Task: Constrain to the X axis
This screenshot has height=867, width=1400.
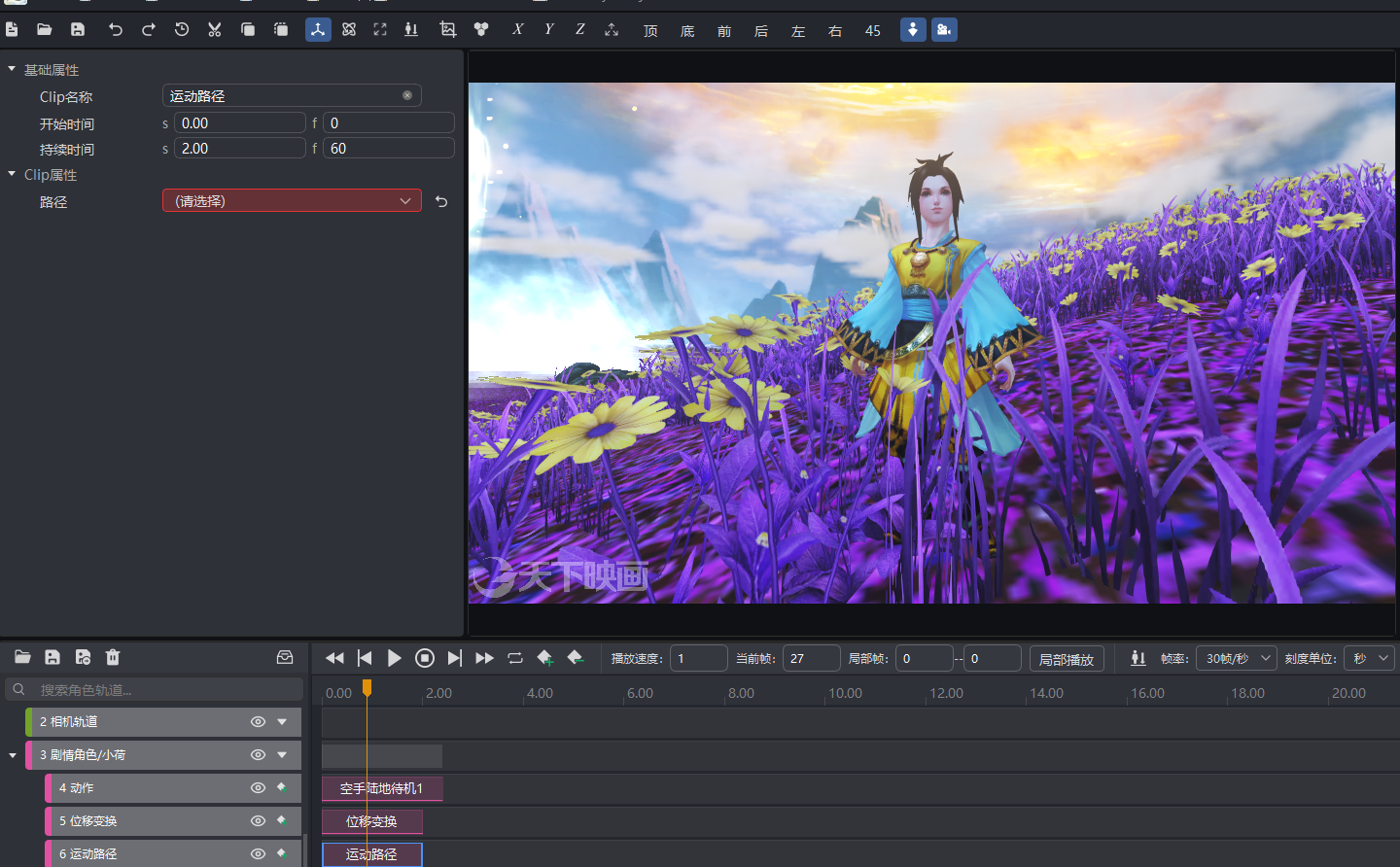Action: [518, 30]
